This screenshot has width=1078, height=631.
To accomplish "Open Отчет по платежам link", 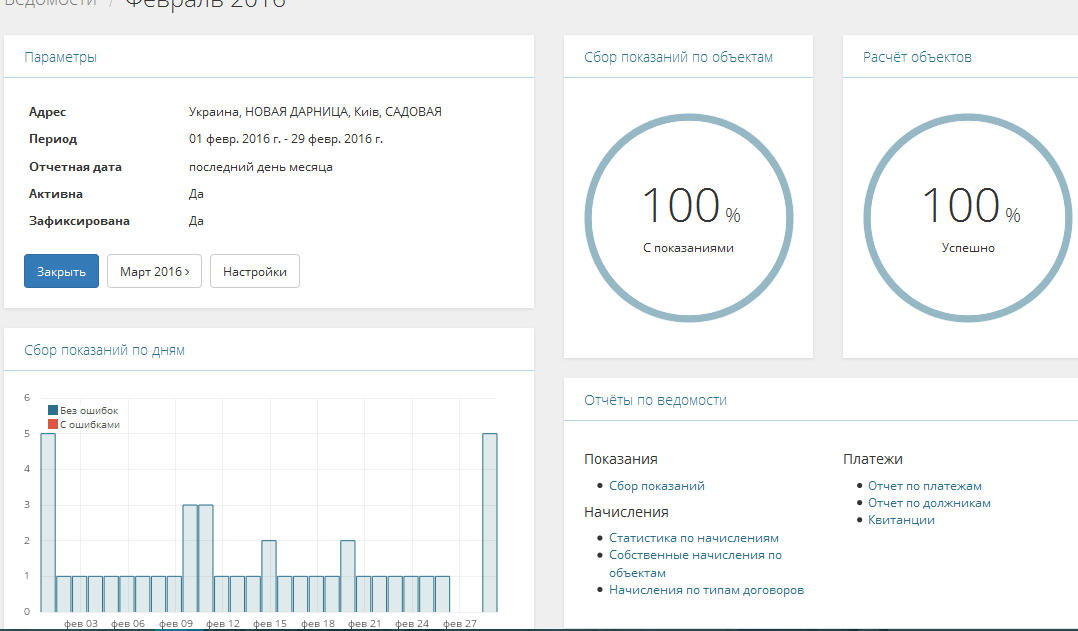I will coord(924,486).
